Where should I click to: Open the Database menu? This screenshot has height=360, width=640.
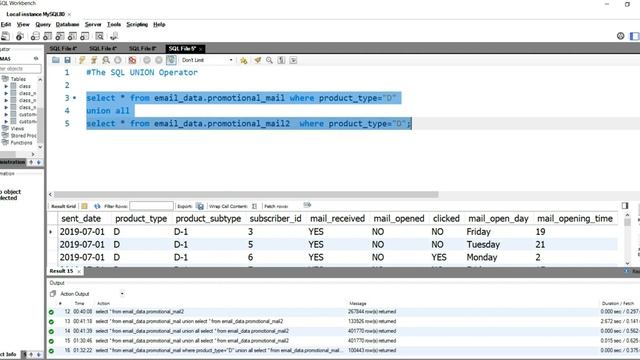(67, 24)
